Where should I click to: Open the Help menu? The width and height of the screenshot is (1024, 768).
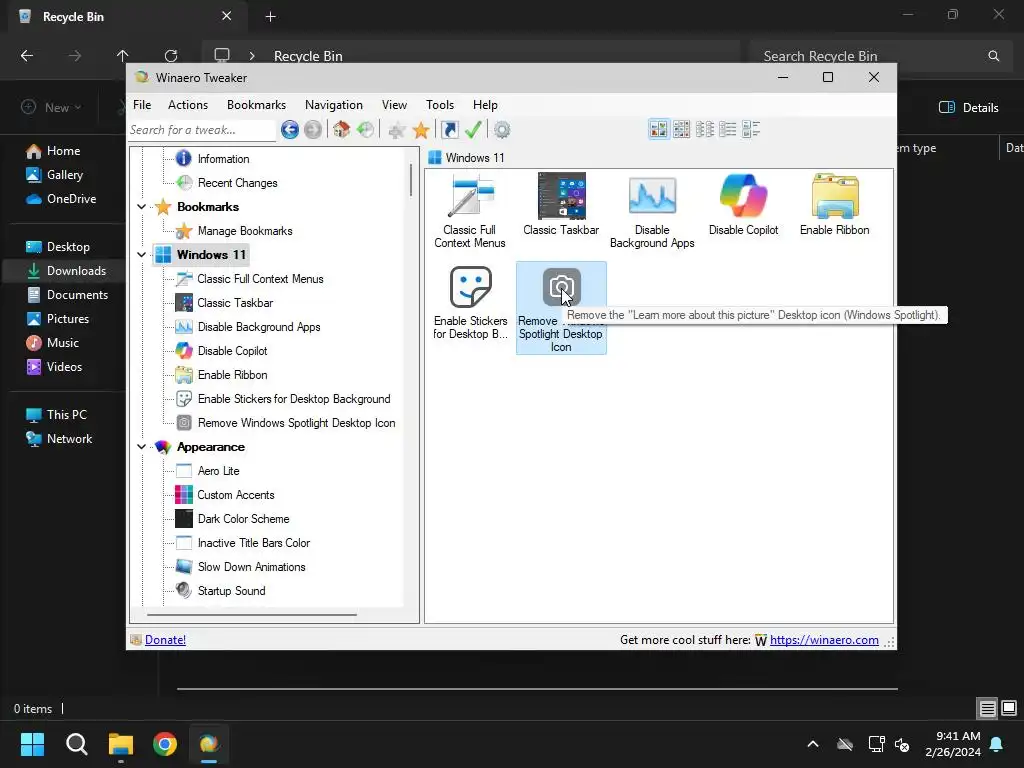click(x=485, y=104)
